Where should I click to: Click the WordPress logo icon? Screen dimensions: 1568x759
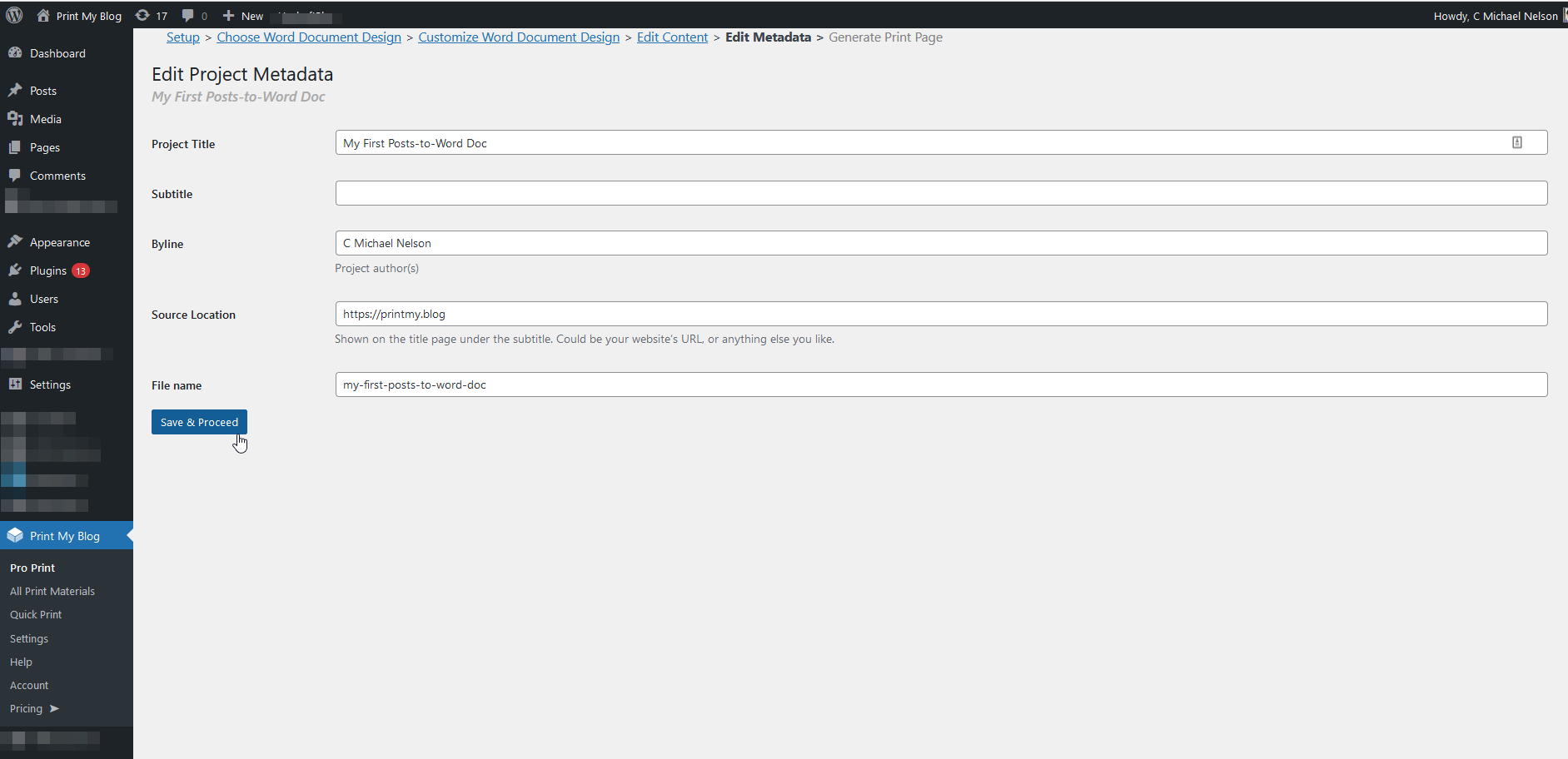pos(14,15)
